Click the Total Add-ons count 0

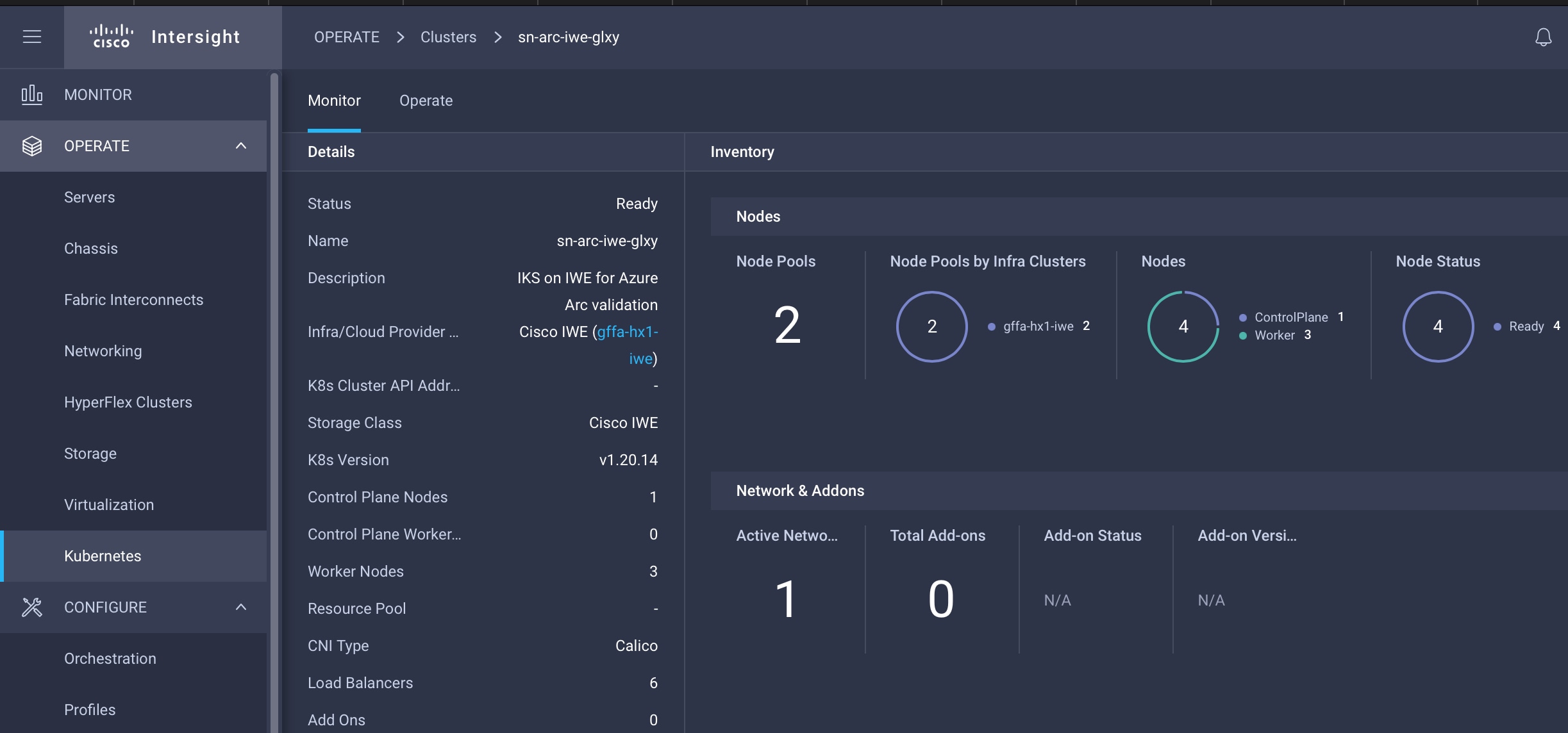click(940, 599)
